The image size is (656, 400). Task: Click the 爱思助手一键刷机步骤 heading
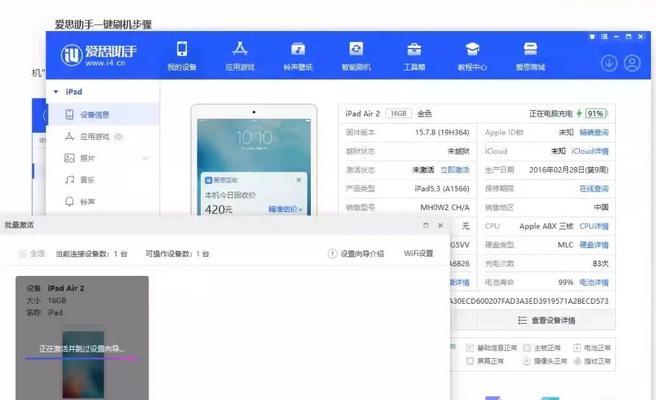[x=103, y=24]
